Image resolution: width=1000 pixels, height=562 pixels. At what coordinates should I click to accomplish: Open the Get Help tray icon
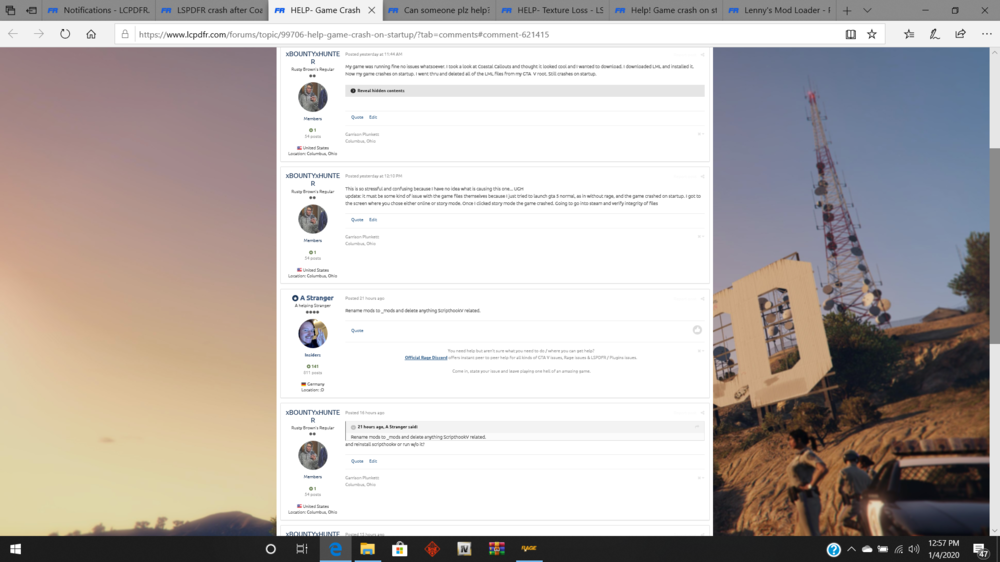pyautogui.click(x=834, y=549)
